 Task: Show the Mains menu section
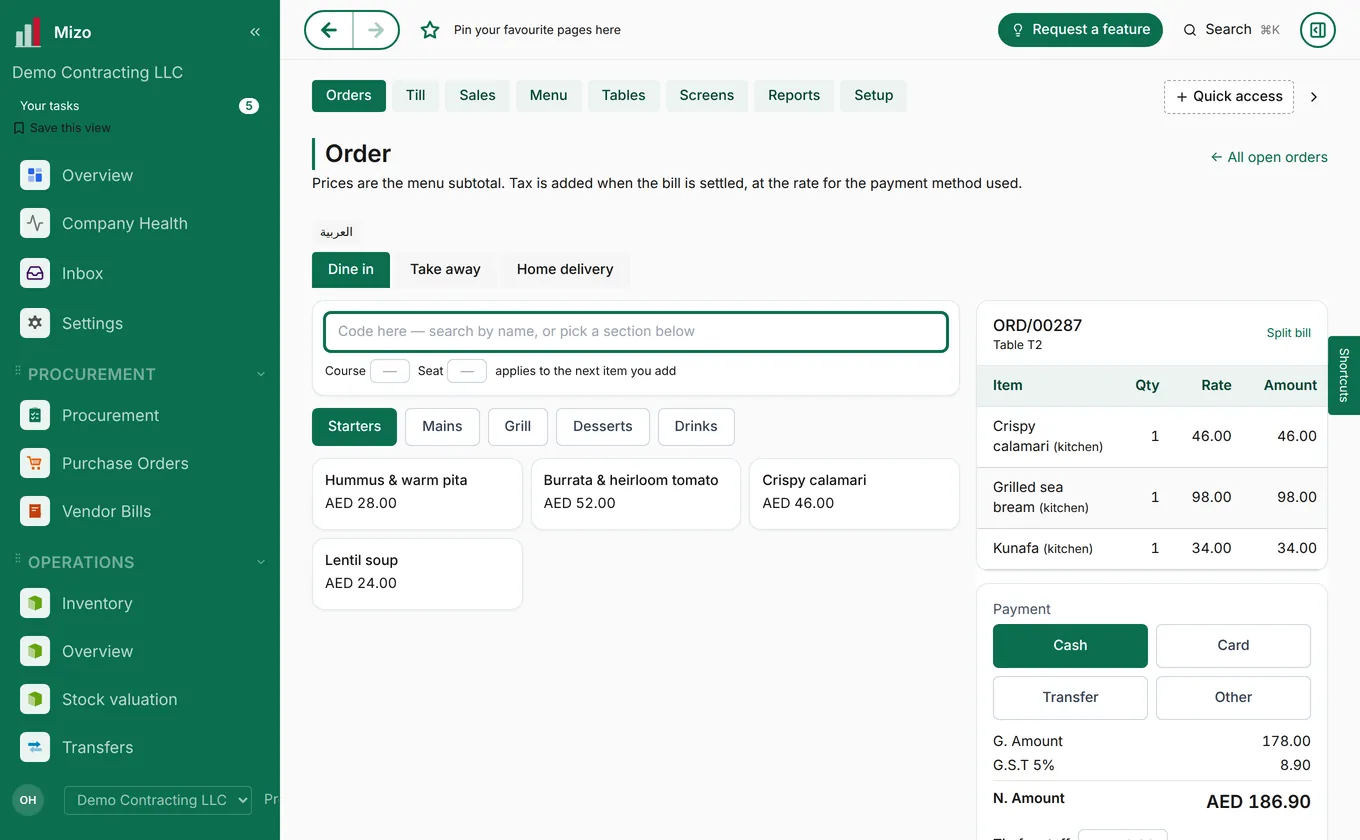442,427
